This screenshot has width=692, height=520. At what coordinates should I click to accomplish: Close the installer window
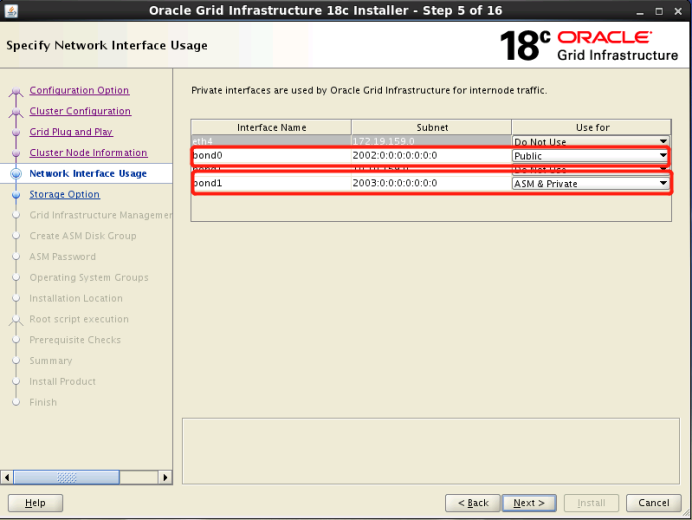coord(678,11)
